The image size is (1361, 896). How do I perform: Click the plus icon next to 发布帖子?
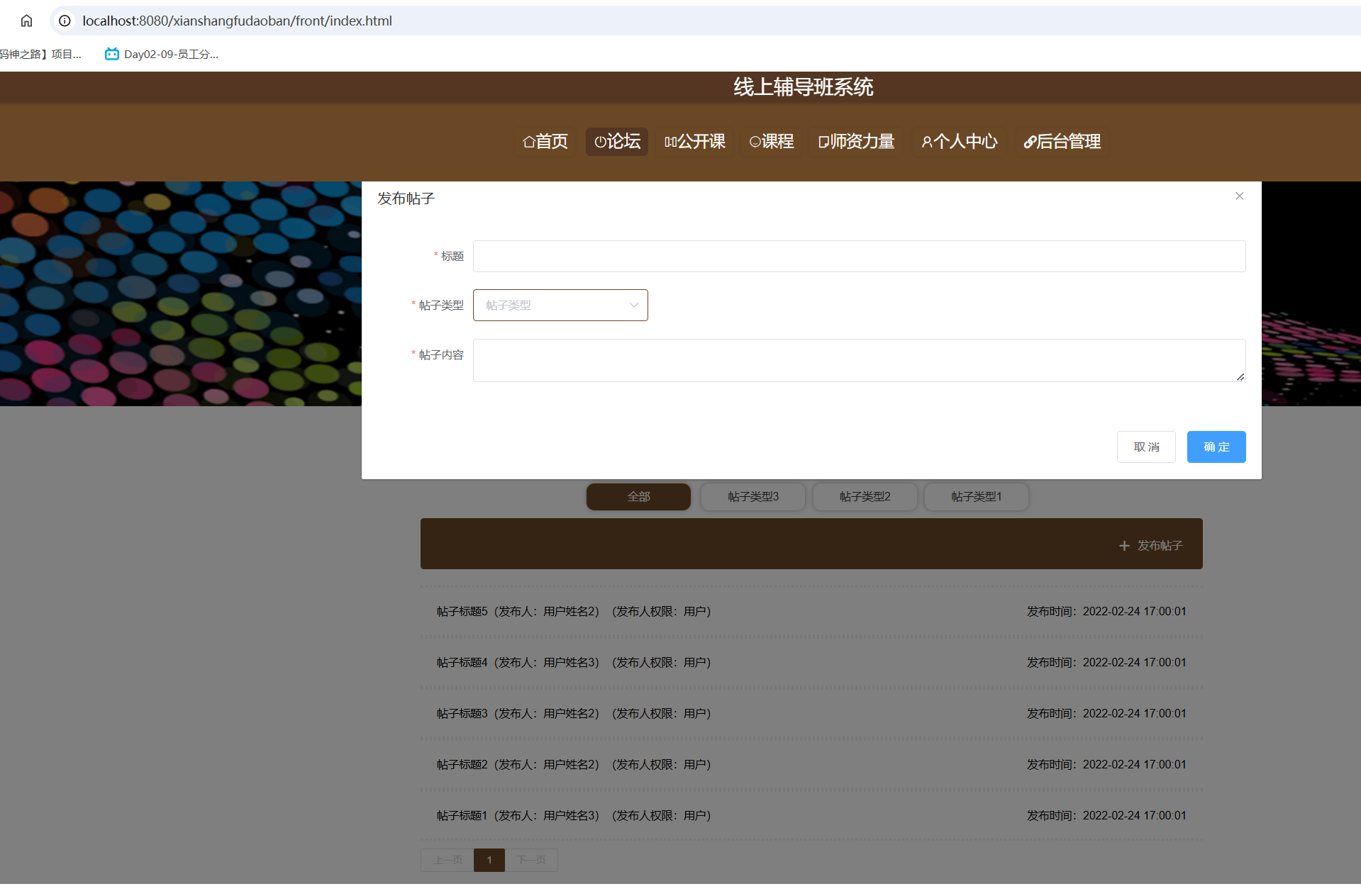click(1124, 545)
